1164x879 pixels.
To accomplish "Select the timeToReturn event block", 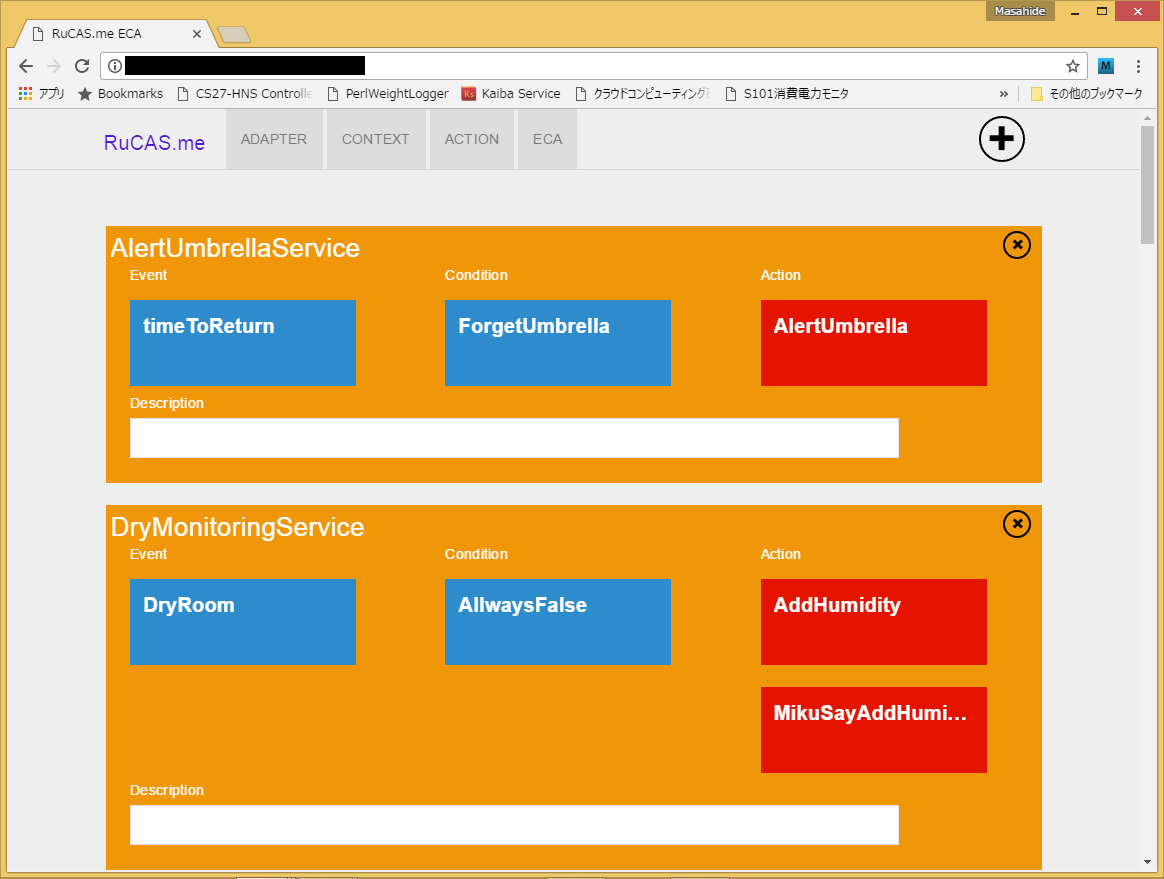I will [x=242, y=342].
